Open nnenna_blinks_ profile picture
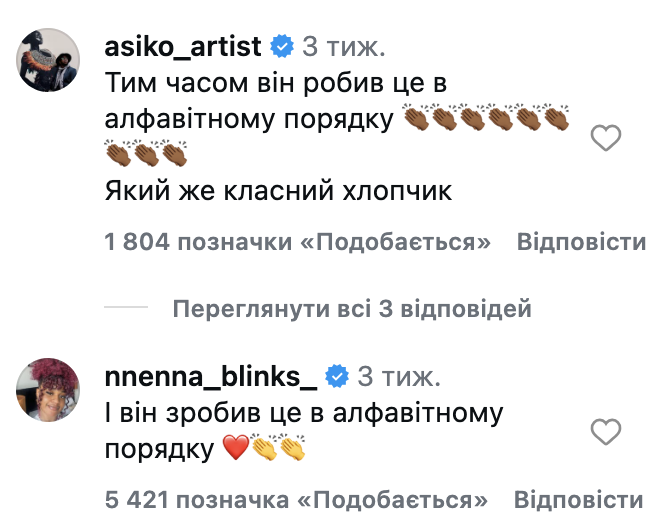The width and height of the screenshot is (660, 526). tap(48, 389)
